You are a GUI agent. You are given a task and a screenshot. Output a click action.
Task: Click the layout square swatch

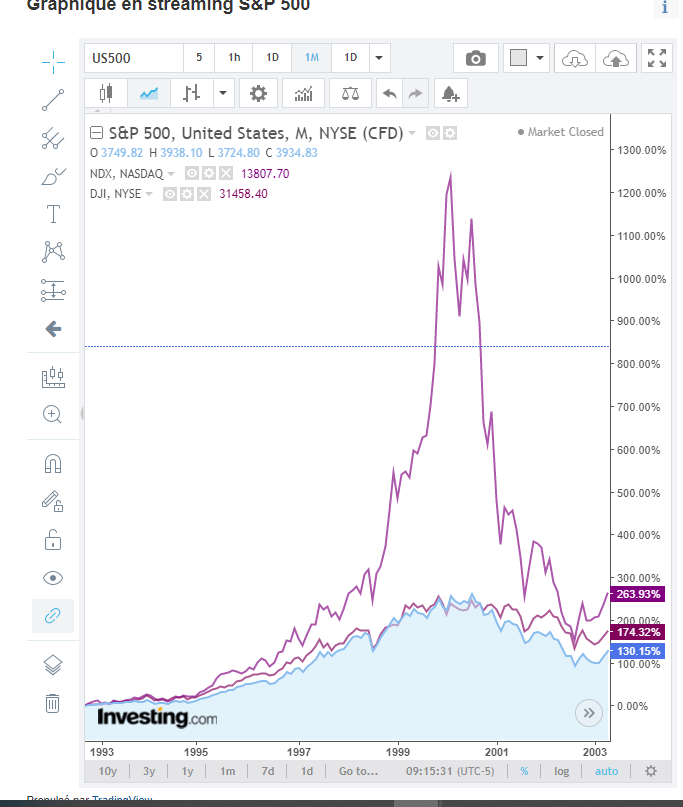(x=518, y=58)
